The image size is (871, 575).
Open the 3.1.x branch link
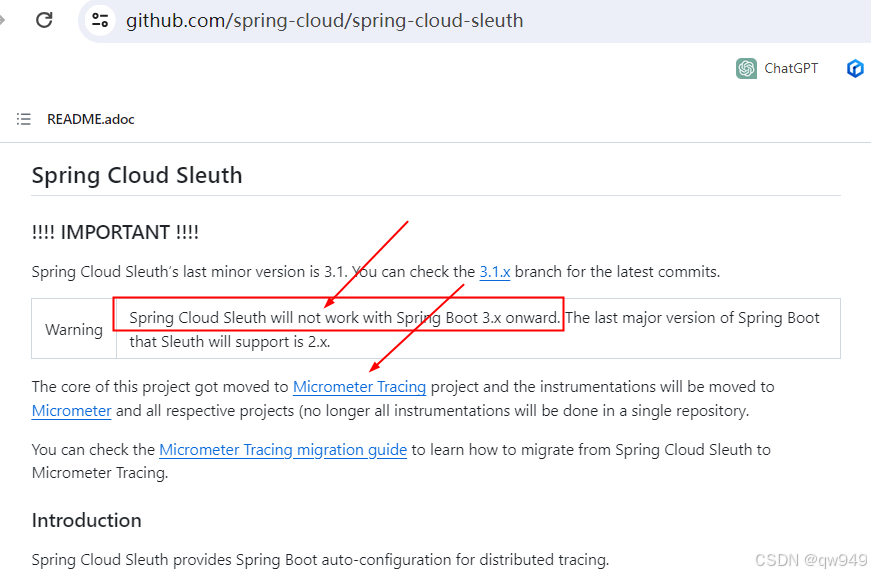494,272
